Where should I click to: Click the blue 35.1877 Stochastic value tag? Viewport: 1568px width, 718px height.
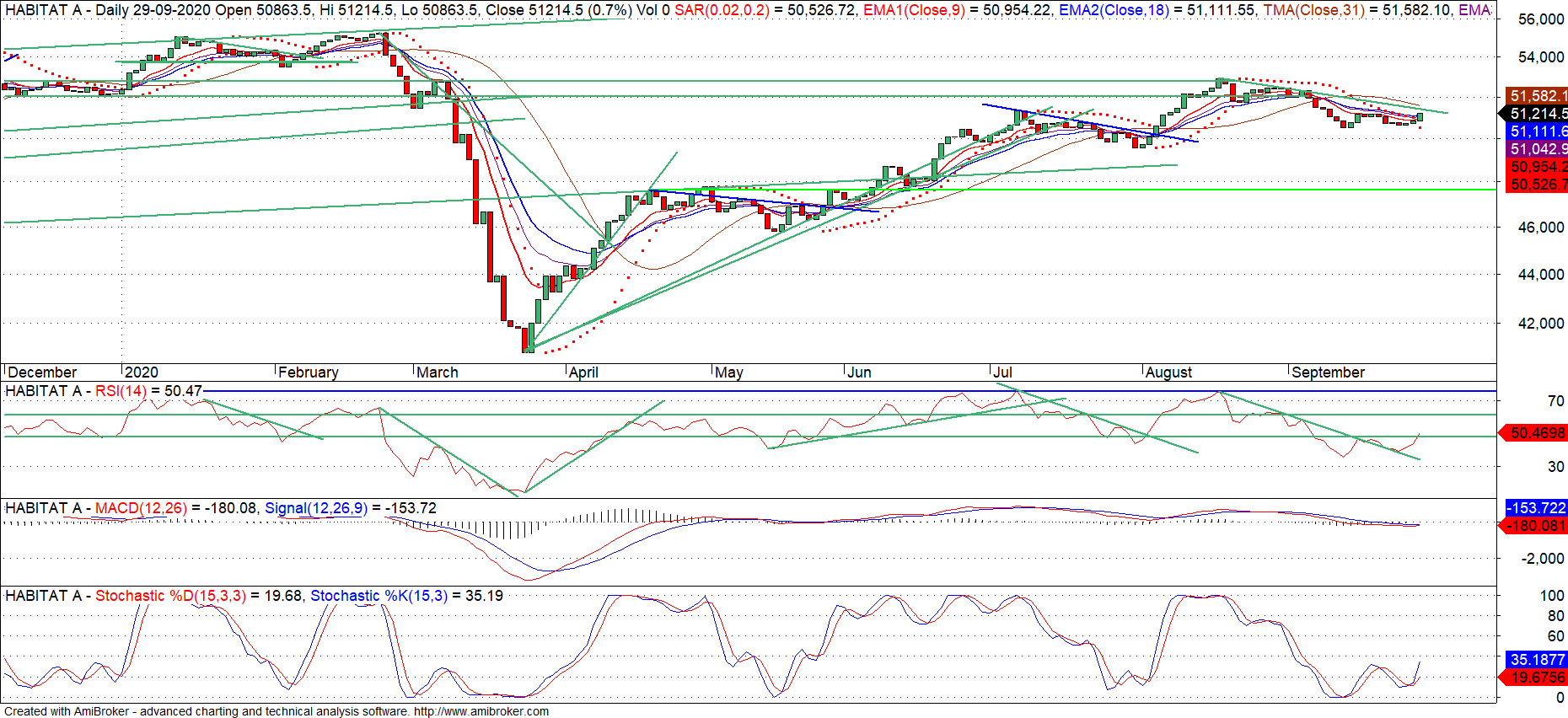[x=1537, y=660]
